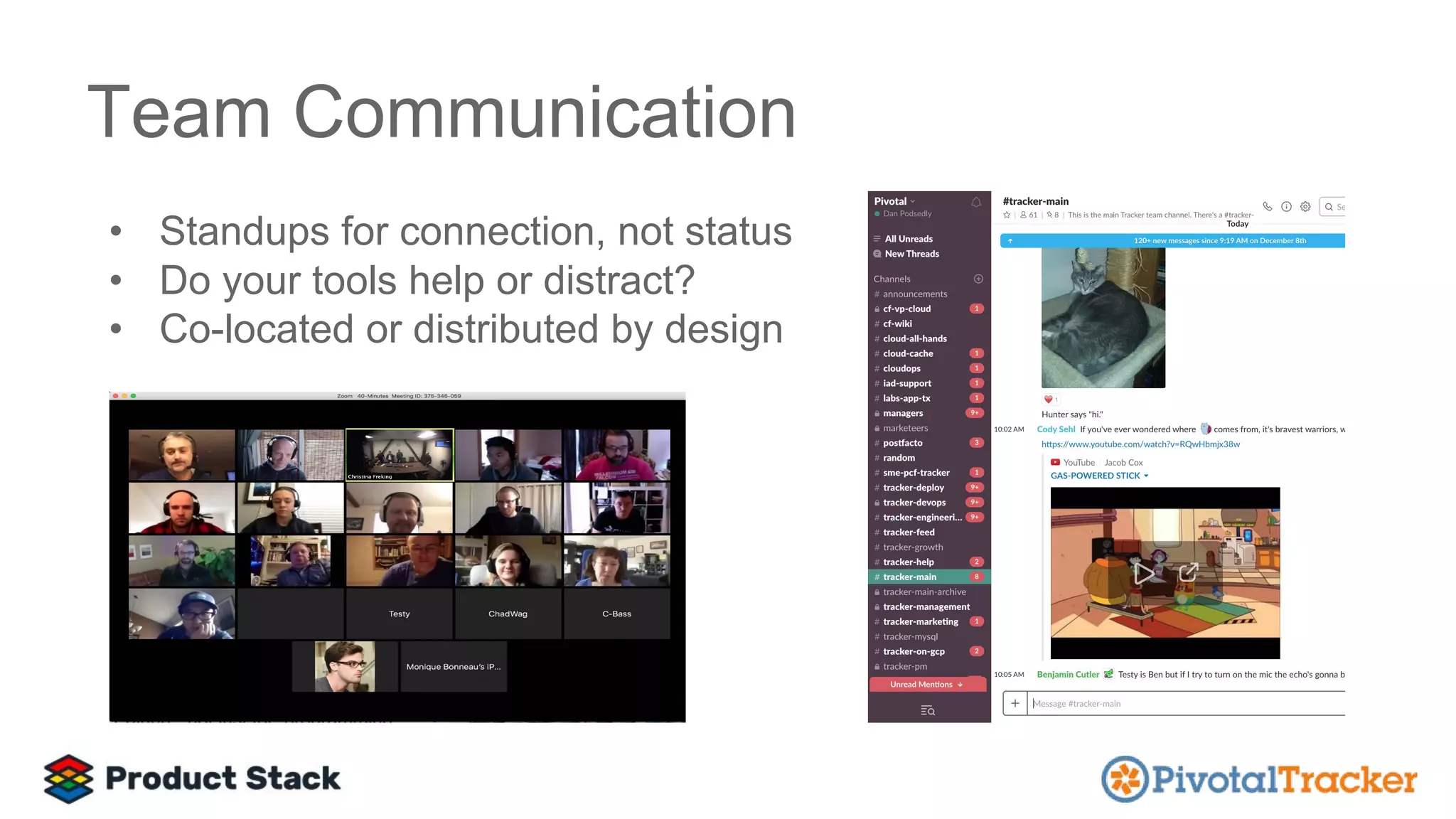
Task: Select Monique Bonneau's iPhone tile in Zoom
Action: coord(454,667)
